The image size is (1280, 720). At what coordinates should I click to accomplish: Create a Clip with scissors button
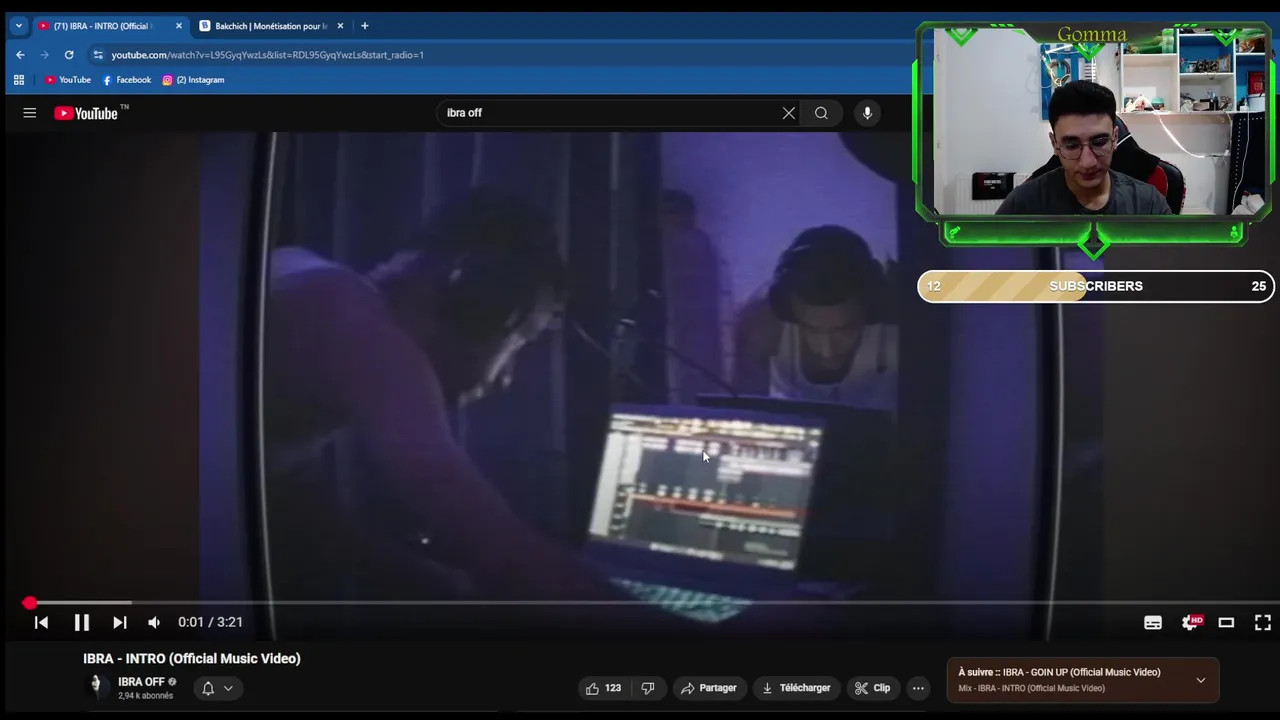pos(872,688)
